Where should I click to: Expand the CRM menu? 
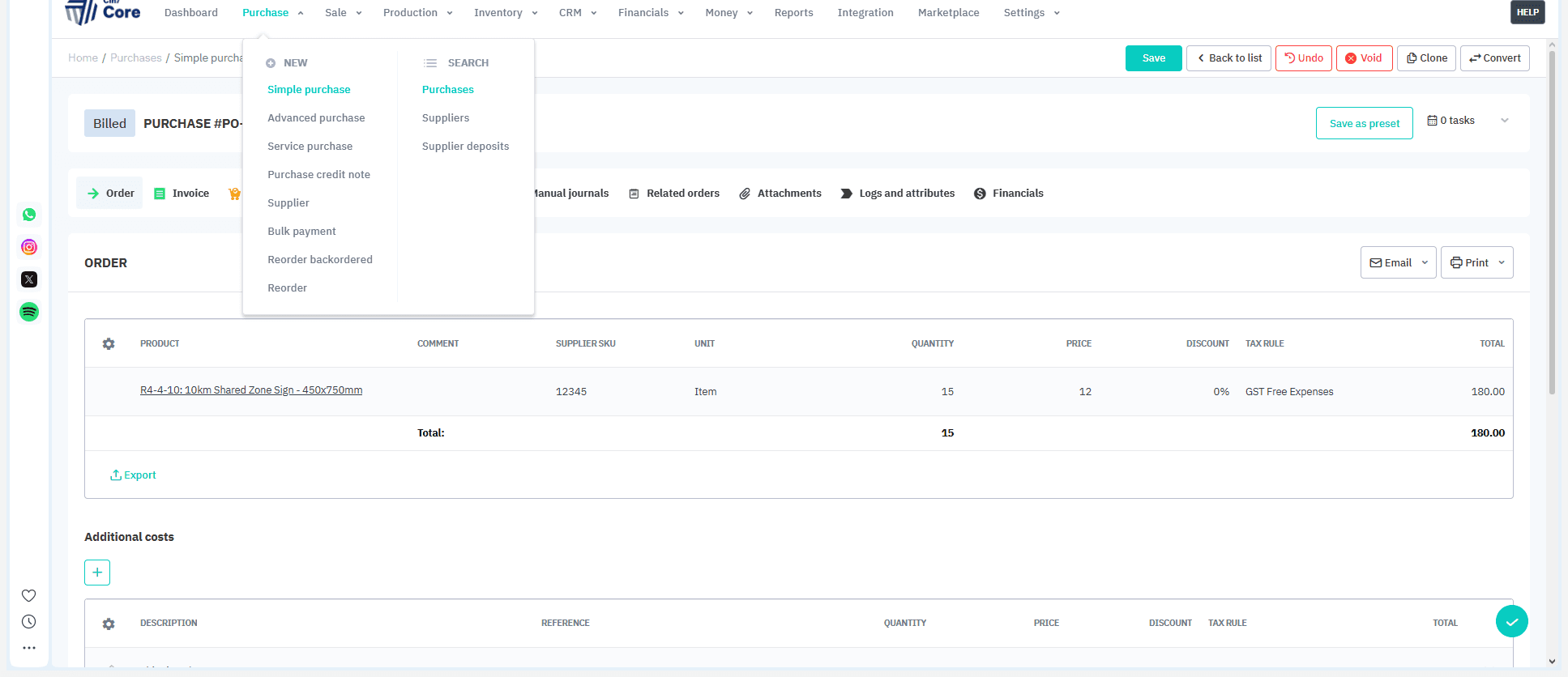(x=578, y=13)
